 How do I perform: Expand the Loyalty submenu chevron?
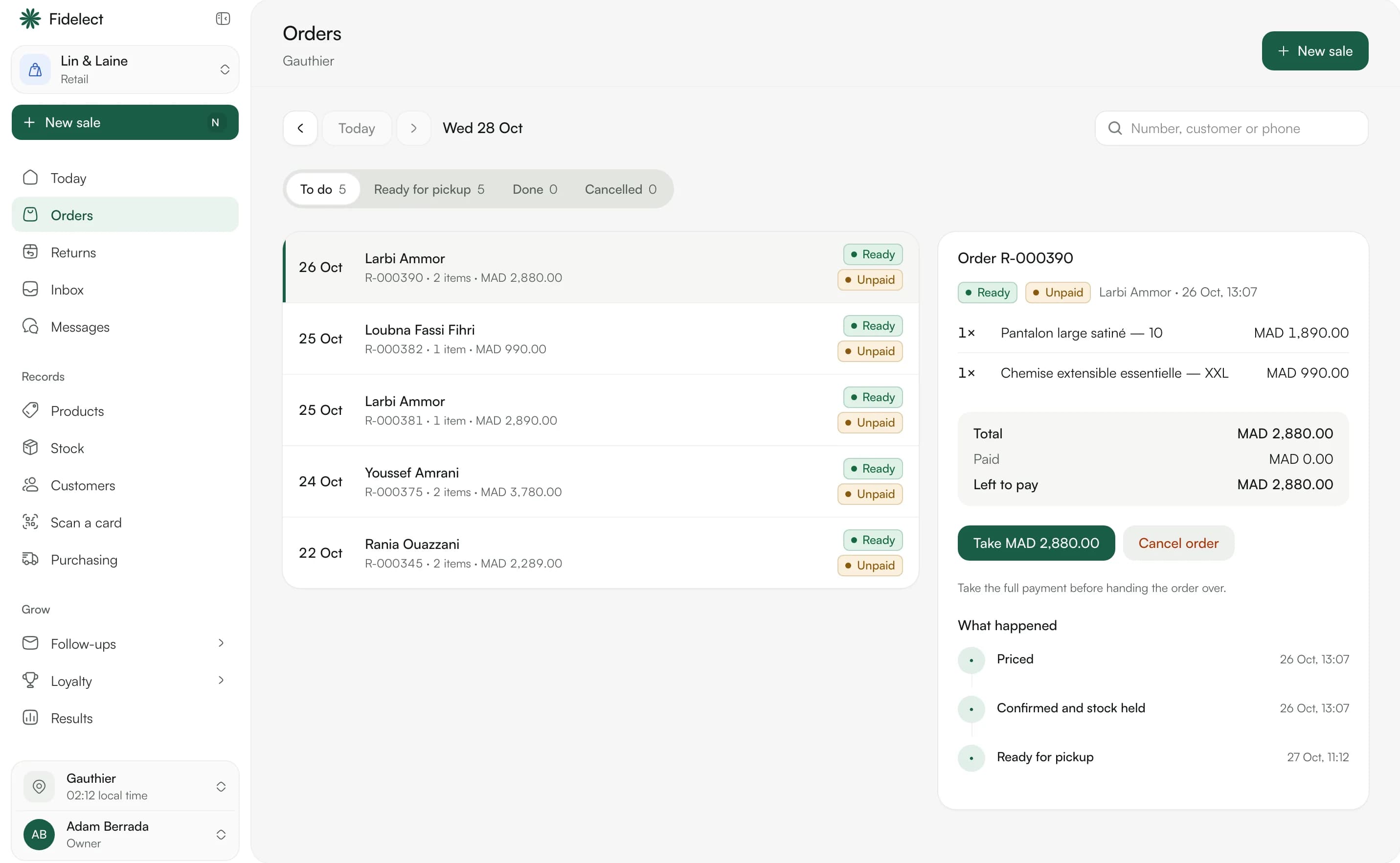[222, 681]
